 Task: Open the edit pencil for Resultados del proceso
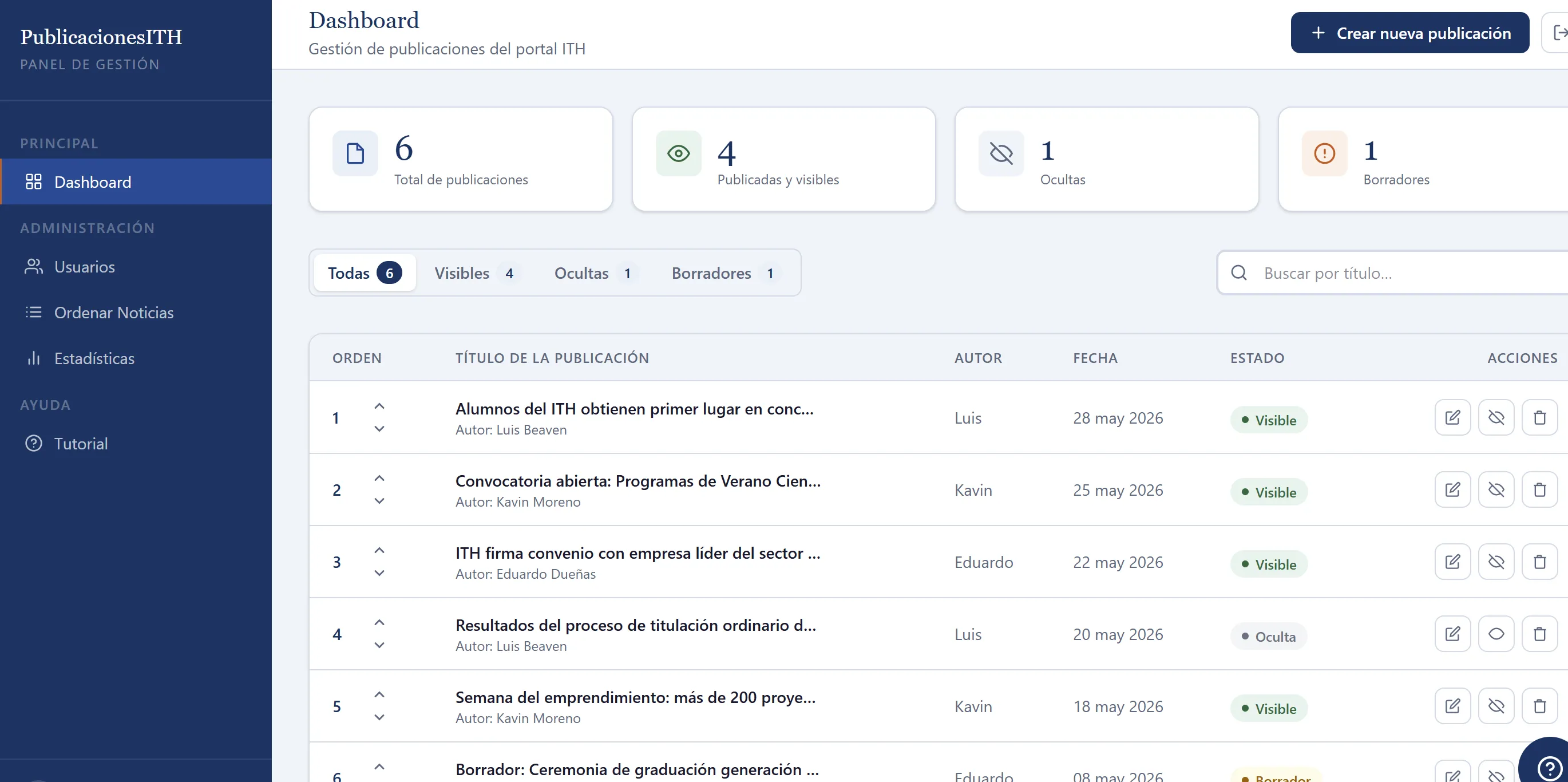(1452, 634)
